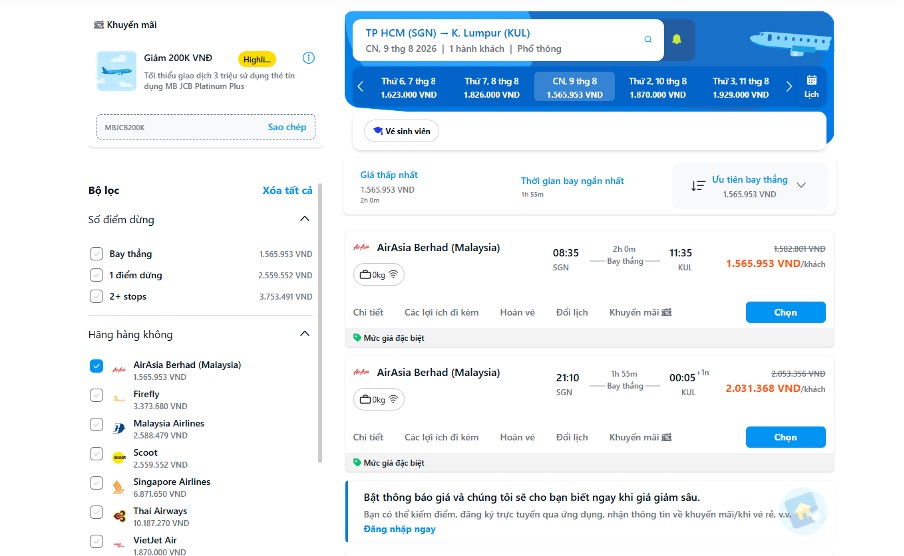Viewport: 904px width, 556px height.
Task: Check the VietJet Air checkbox
Action: tap(96, 542)
